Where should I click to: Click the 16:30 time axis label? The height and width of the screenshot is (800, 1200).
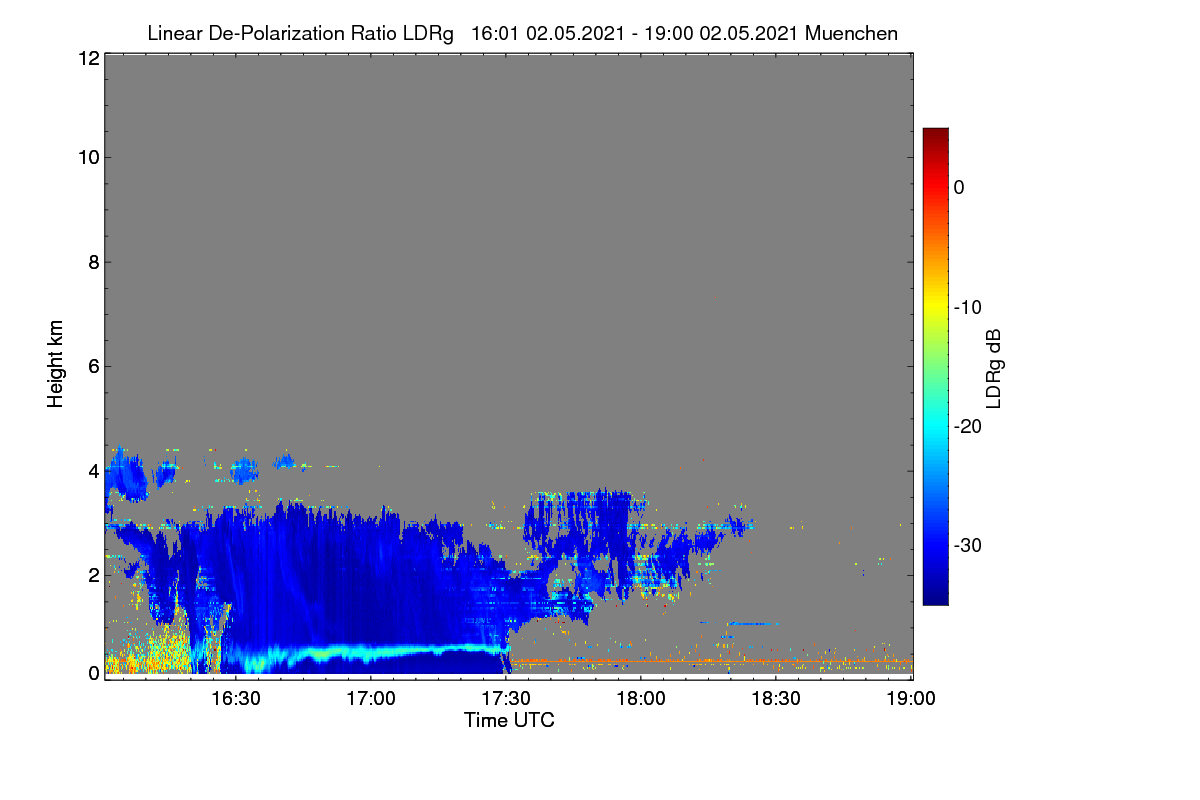coord(236,698)
